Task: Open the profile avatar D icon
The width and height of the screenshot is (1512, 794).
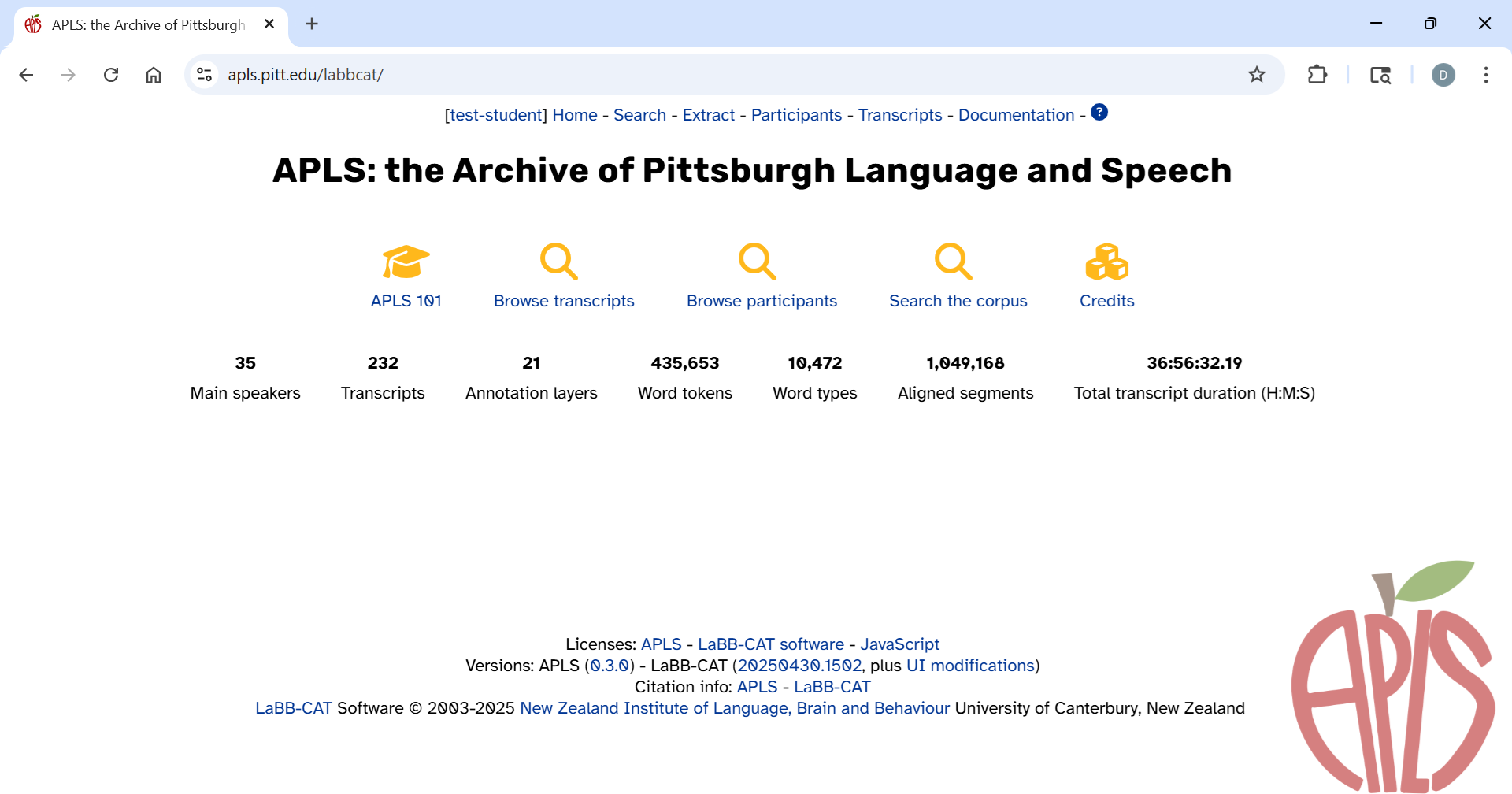Action: pyautogui.click(x=1443, y=75)
